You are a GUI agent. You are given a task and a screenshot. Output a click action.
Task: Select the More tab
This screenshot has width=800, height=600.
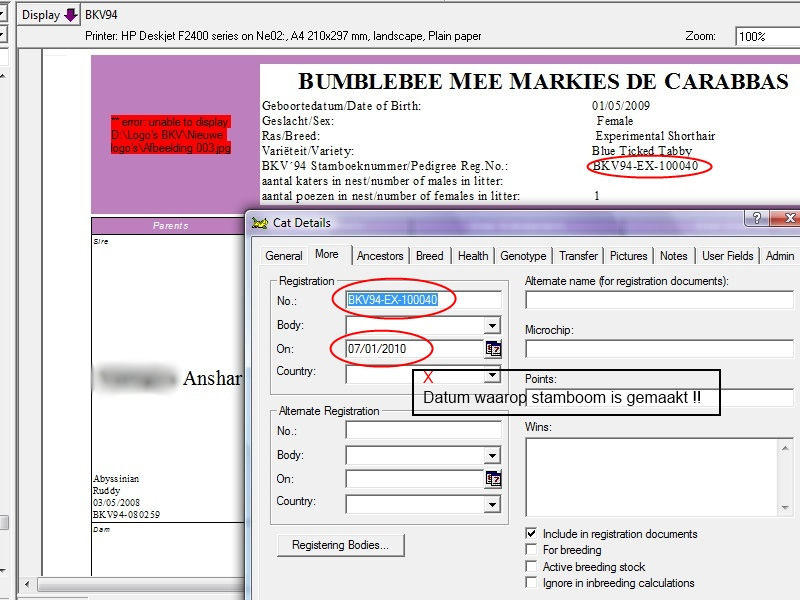coord(327,254)
